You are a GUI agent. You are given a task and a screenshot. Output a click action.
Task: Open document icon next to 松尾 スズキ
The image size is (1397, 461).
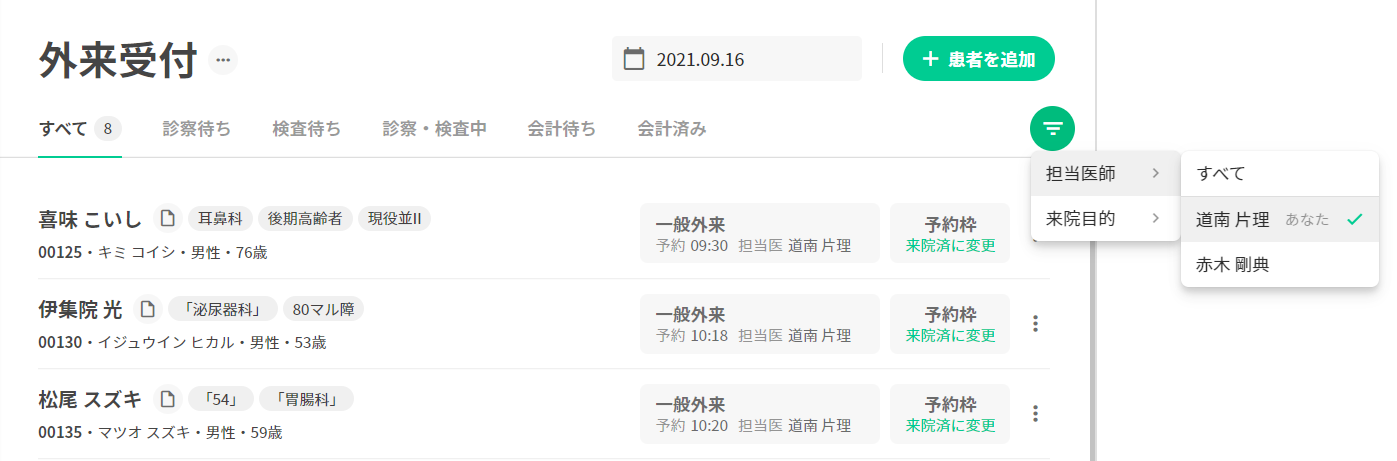pyautogui.click(x=168, y=399)
